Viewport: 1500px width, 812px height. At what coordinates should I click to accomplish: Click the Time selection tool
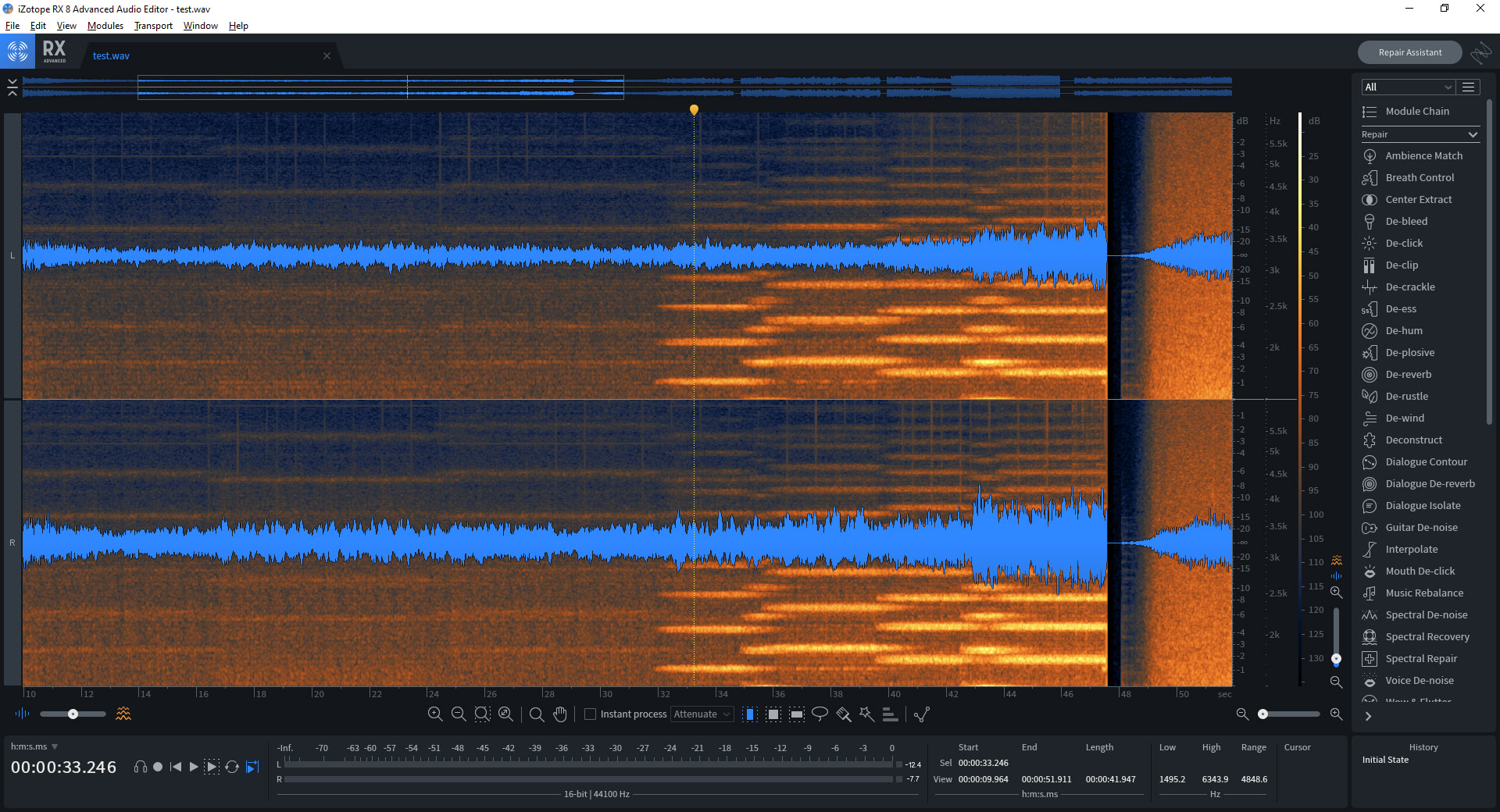point(749,714)
